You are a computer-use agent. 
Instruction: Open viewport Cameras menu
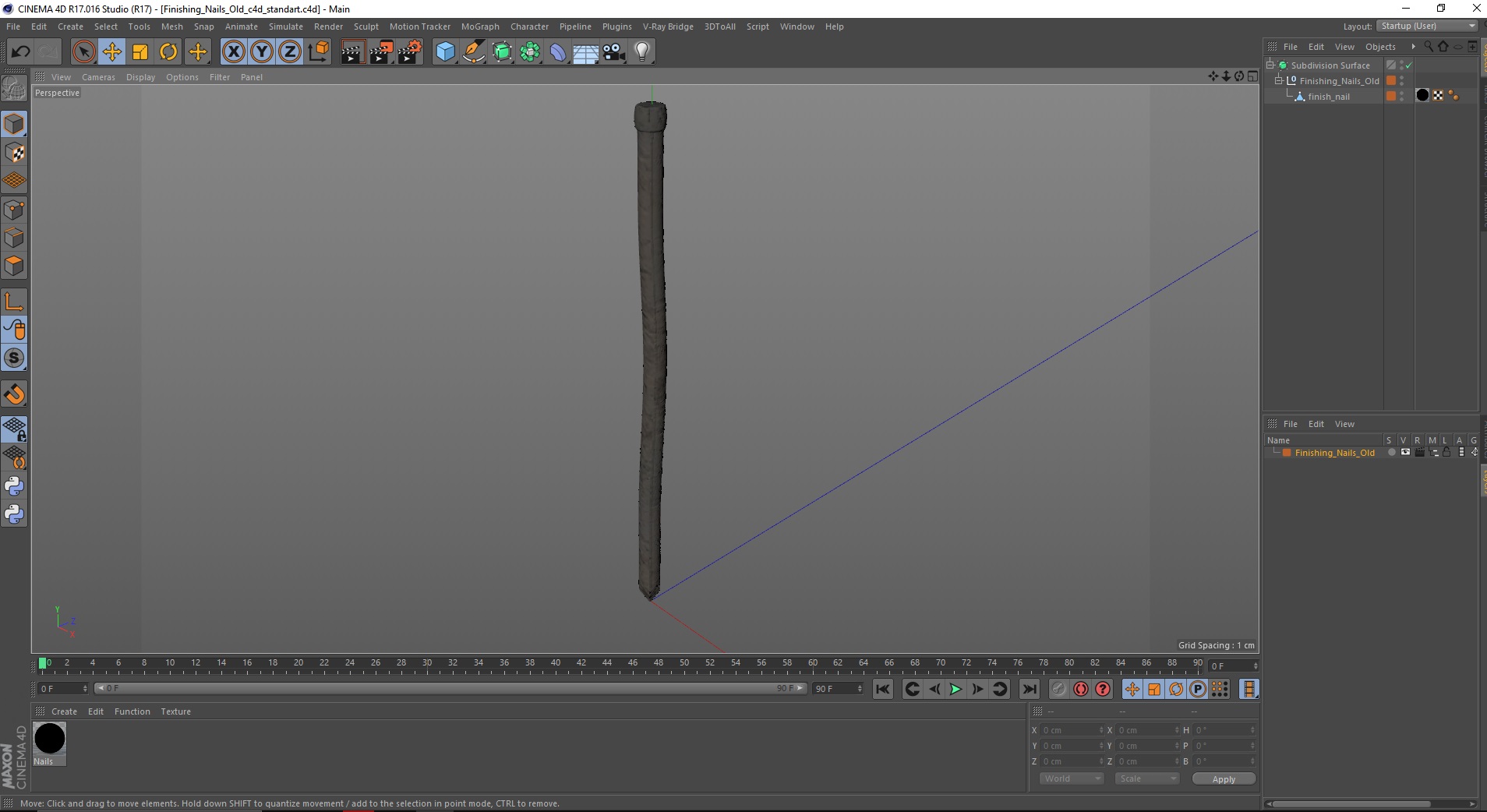coord(98,77)
